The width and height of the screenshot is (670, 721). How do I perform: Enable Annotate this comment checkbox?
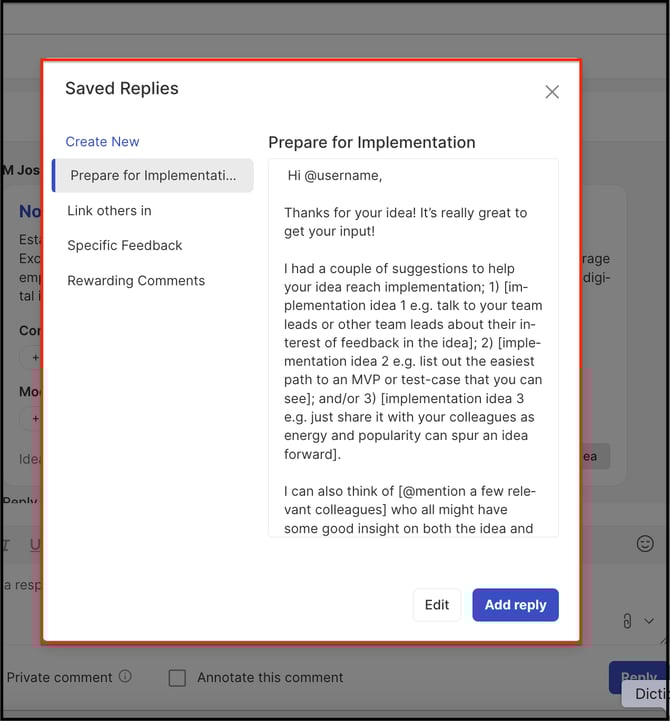pyautogui.click(x=177, y=678)
